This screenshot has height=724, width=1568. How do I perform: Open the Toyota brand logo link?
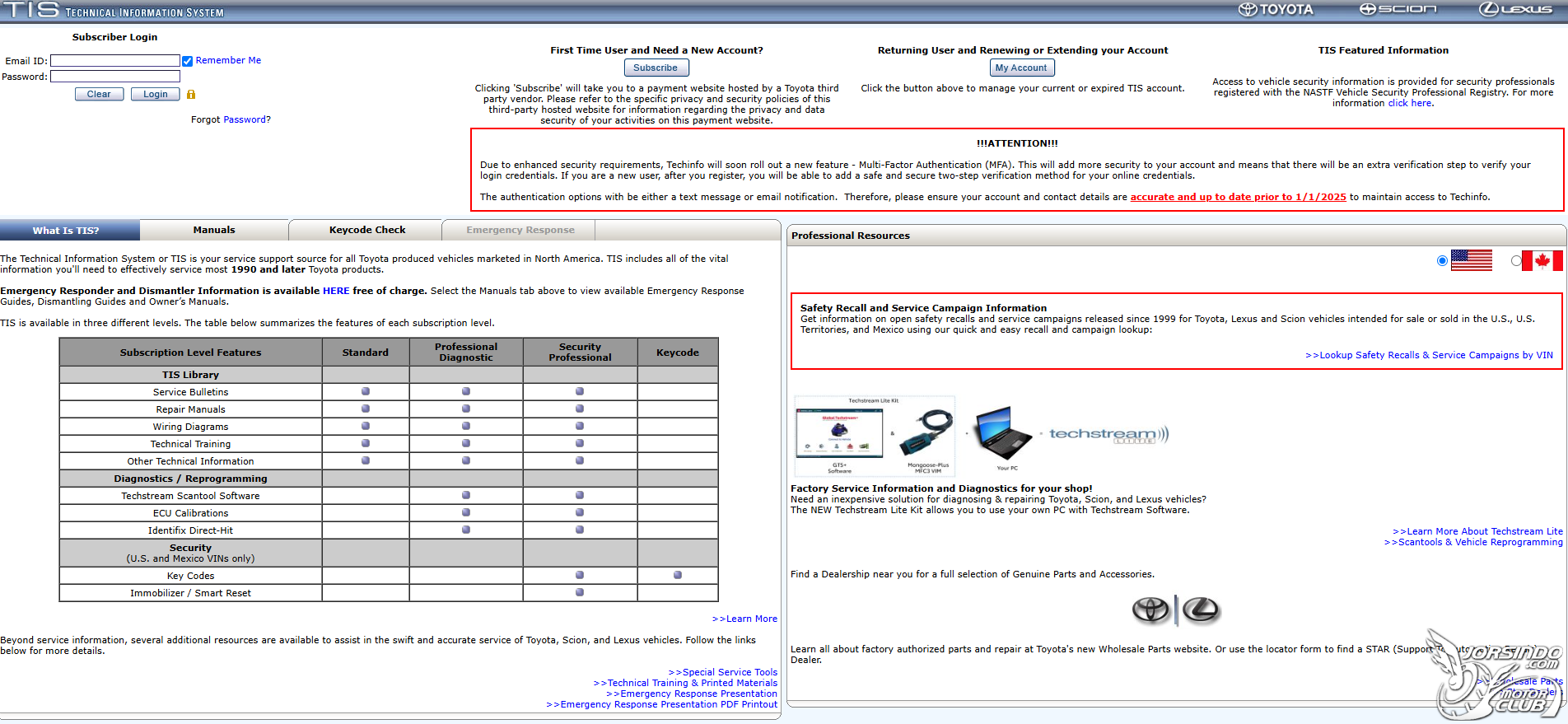point(1276,10)
